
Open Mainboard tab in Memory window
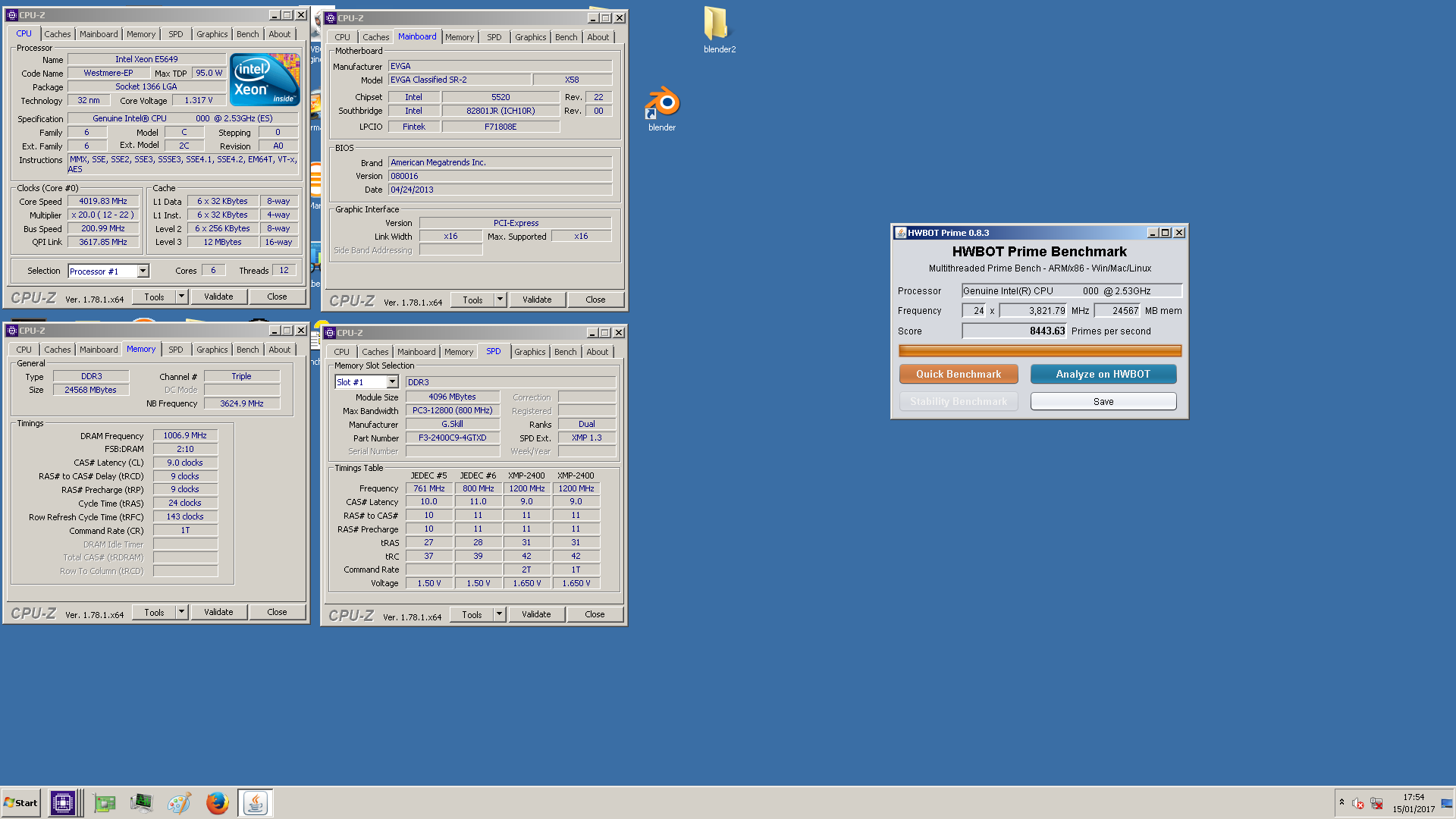tap(99, 350)
